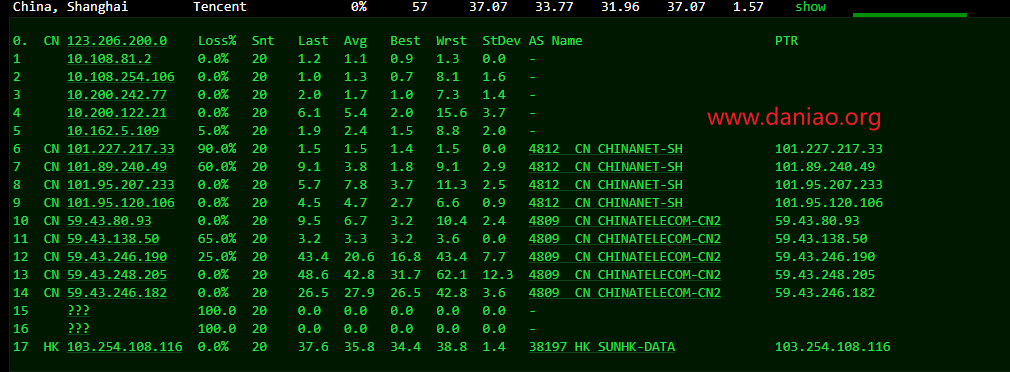Open hop 12 IP 59.43.246.190 link
Image resolution: width=1010 pixels, height=372 pixels.
pos(117,257)
